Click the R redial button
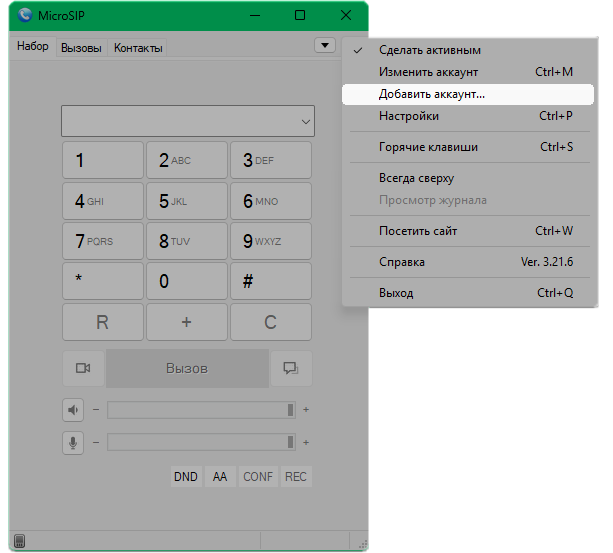Viewport: 613px width, 553px height. (103, 322)
